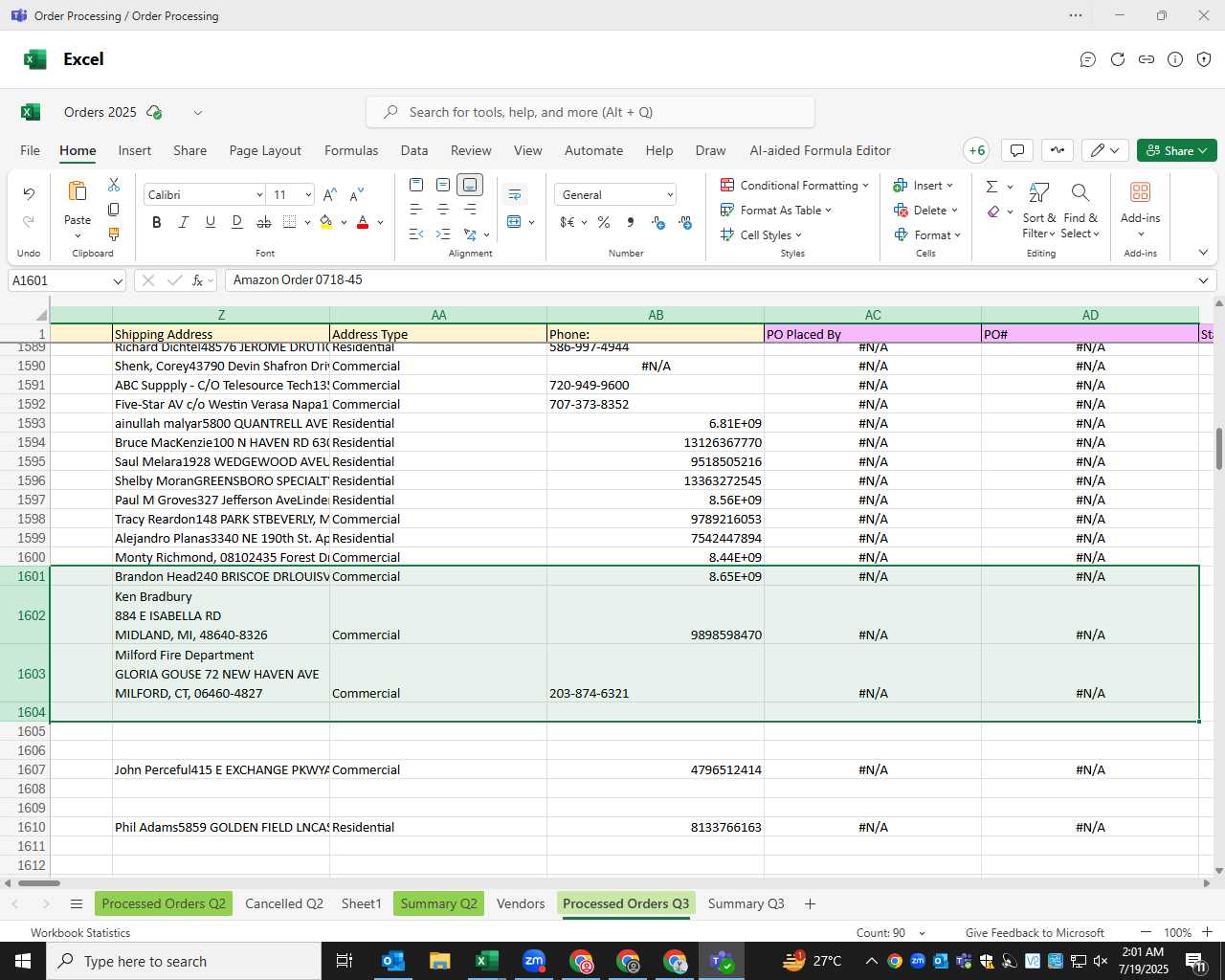The image size is (1225, 980).
Task: Click the search for tools box
Action: point(590,112)
